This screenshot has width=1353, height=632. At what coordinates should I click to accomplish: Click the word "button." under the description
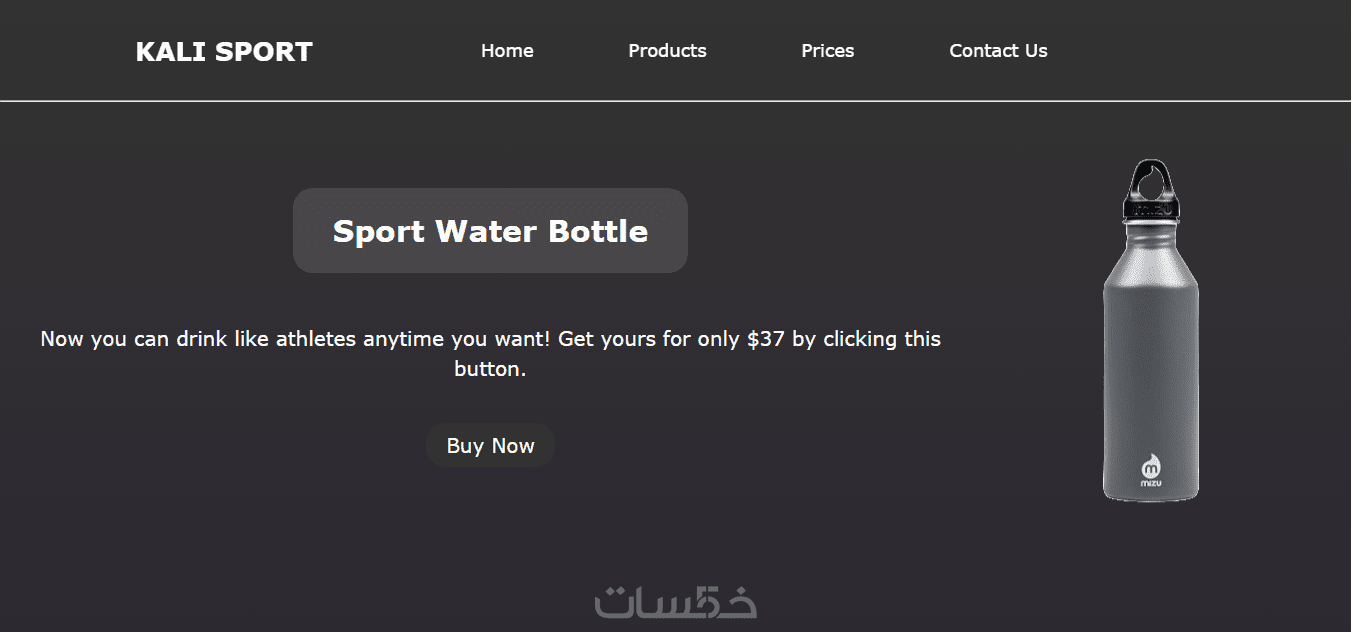tap(490, 369)
